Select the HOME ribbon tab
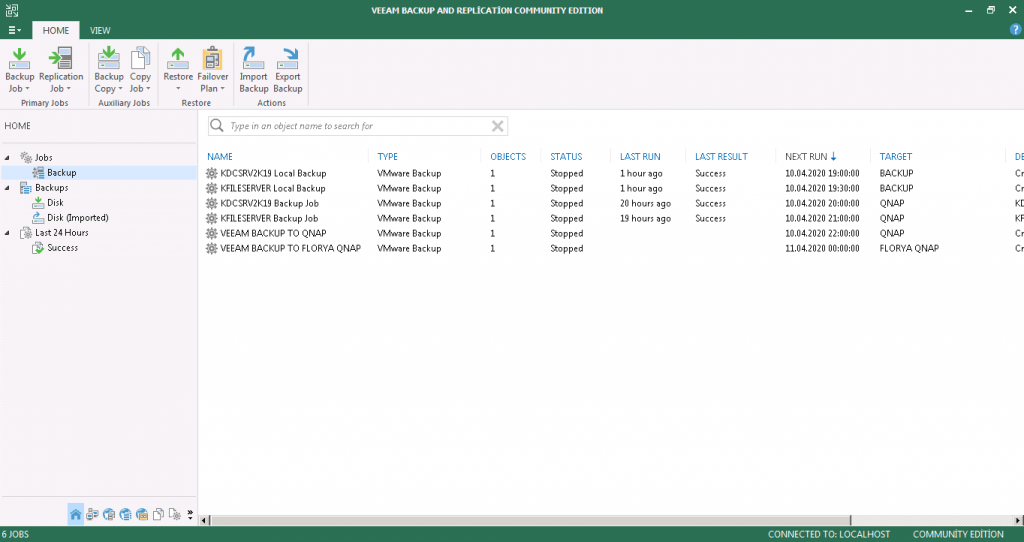Viewport: 1024px width, 542px height. pos(56,30)
